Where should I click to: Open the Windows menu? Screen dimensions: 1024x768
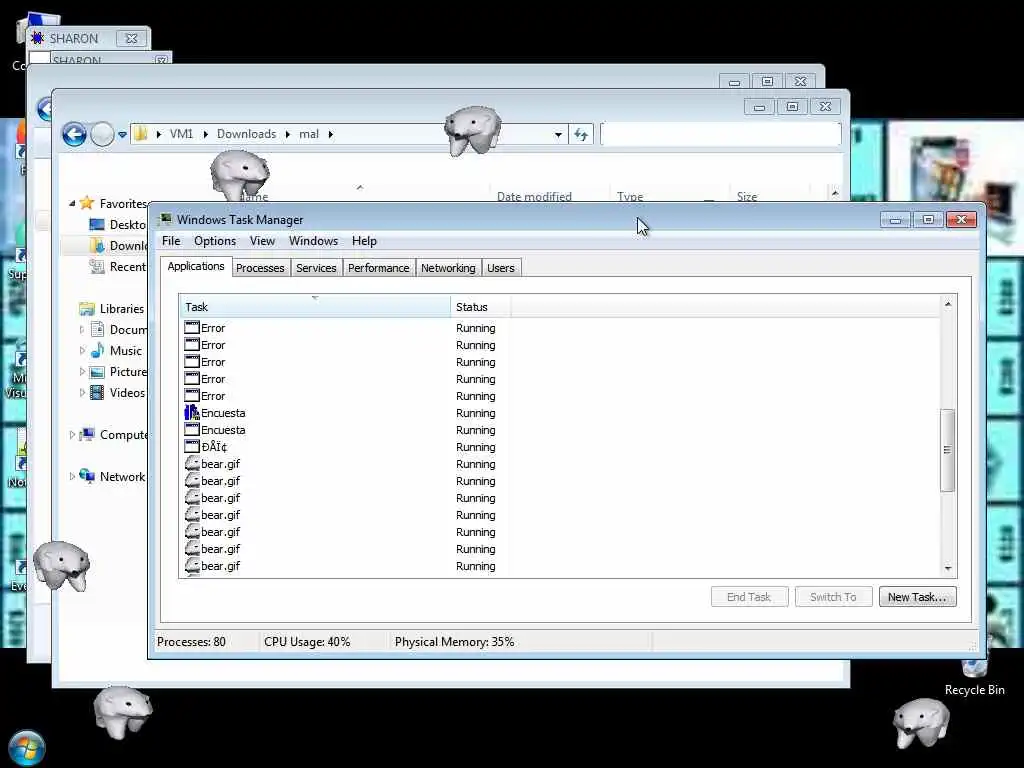[313, 241]
